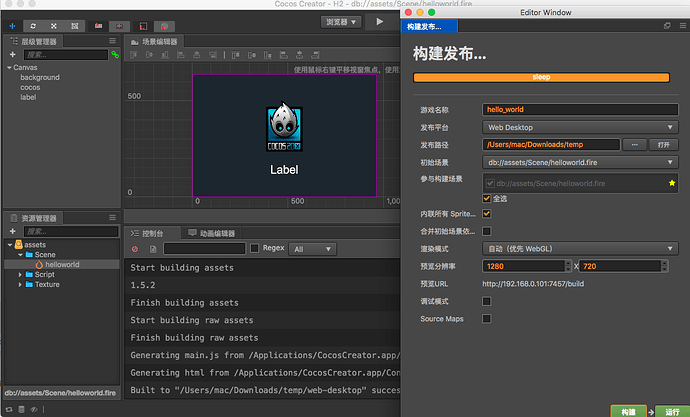Select the scale transform tool
690x417 pixels.
point(55,24)
